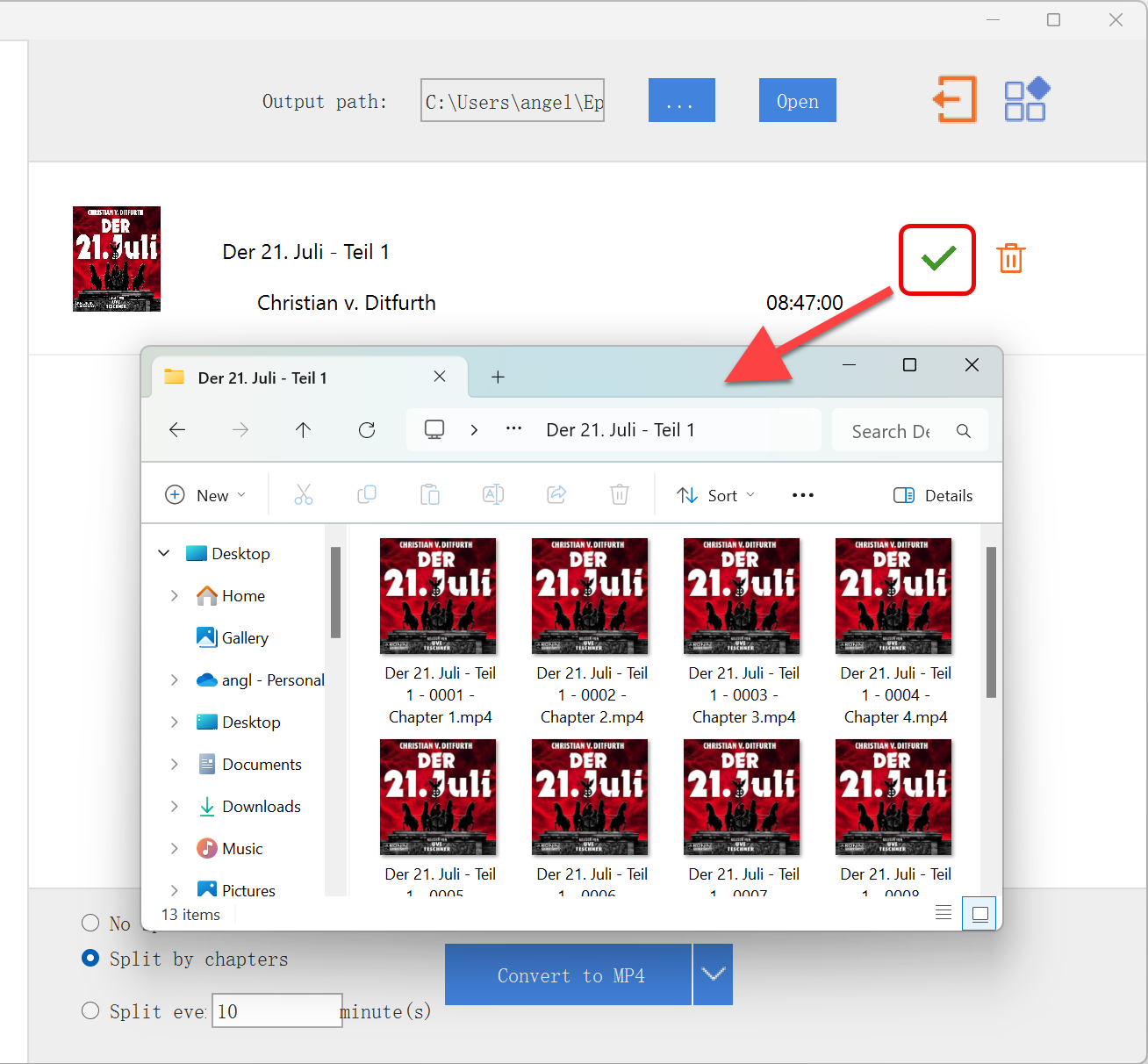Open Convert to MP4 format dropdown arrow

[x=713, y=974]
